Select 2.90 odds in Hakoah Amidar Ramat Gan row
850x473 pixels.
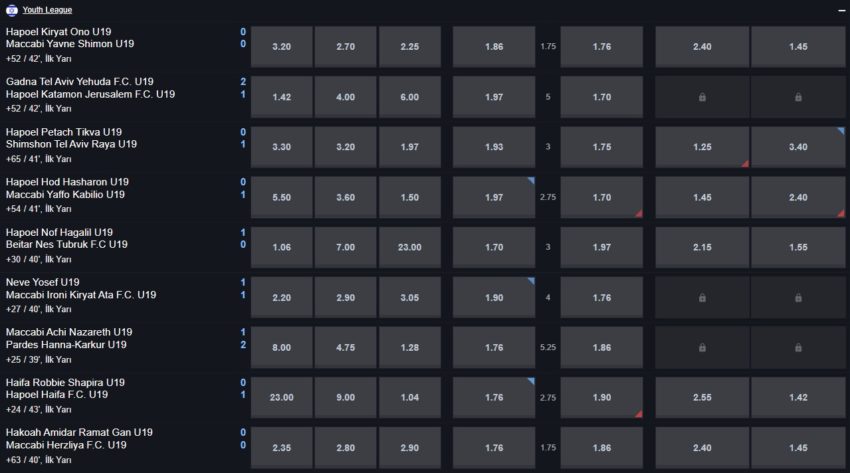(409, 447)
